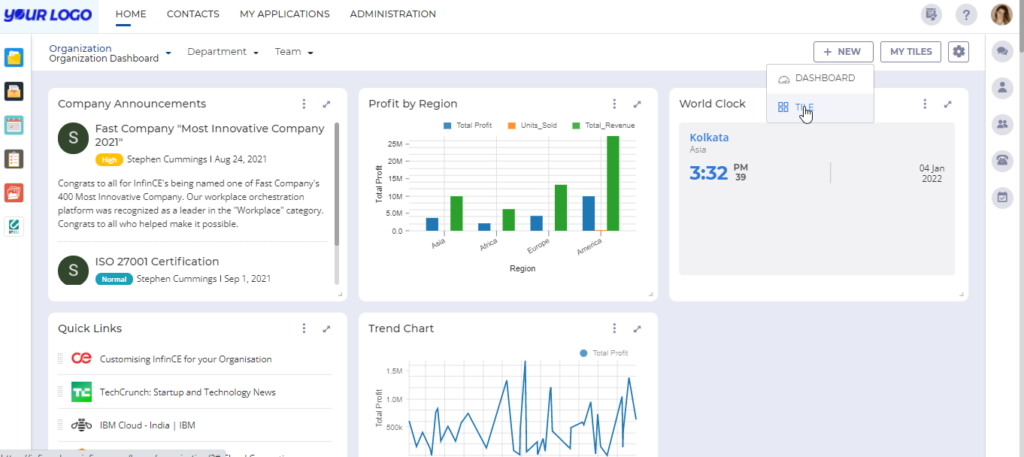1024x457 pixels.
Task: Choose TILE from New menu
Action: pos(820,107)
